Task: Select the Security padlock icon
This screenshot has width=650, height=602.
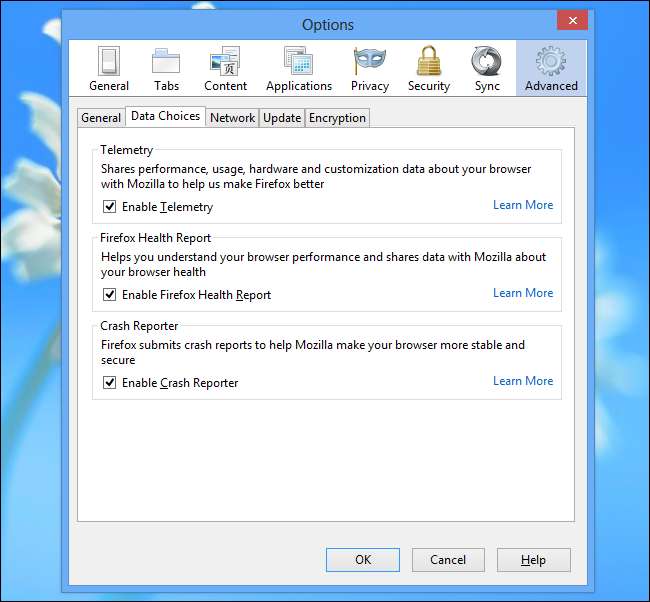Action: (428, 62)
